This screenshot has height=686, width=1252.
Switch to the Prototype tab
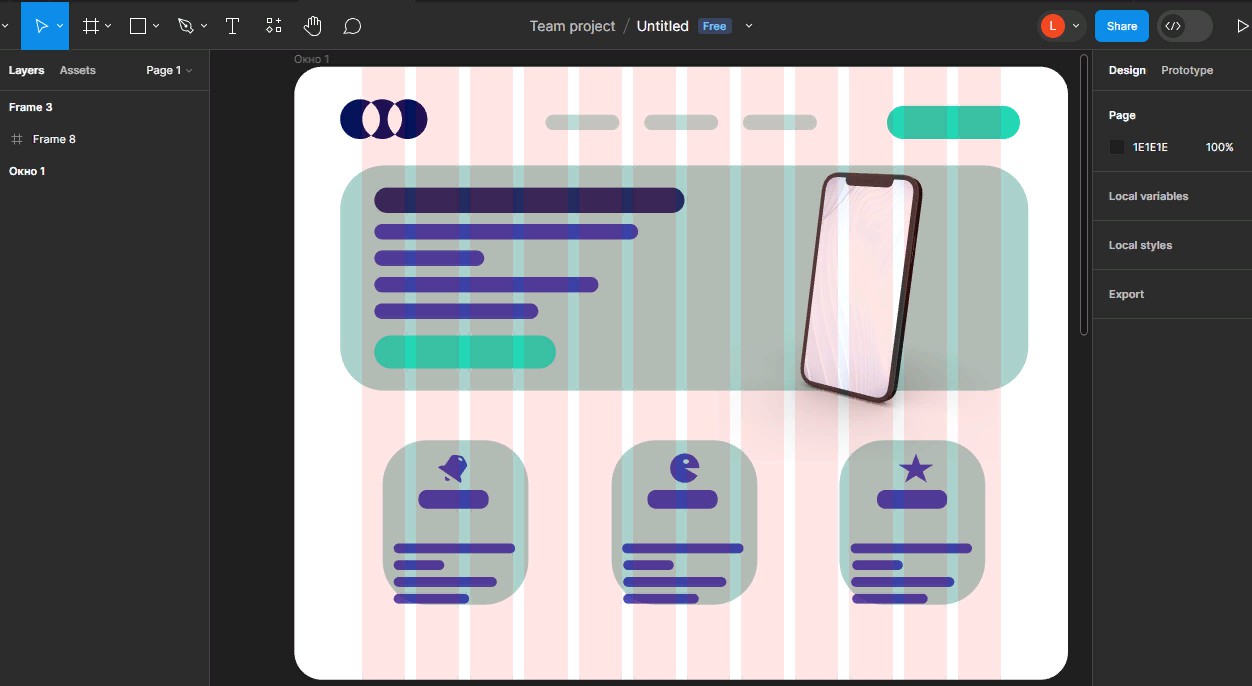coord(1187,70)
